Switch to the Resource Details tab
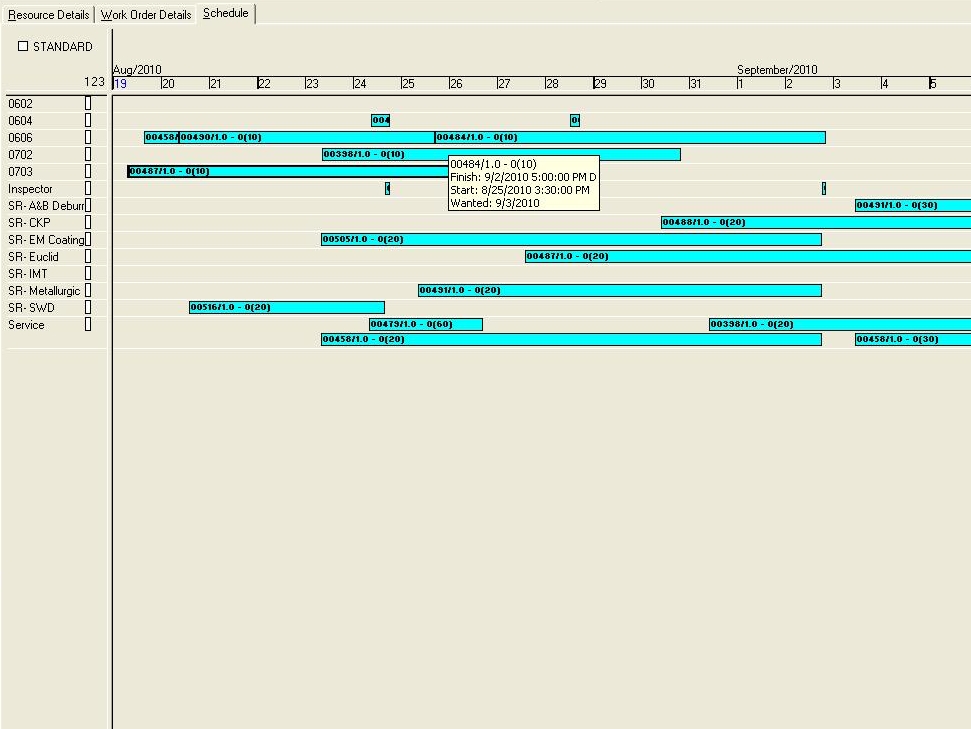The image size is (971, 729). [x=48, y=15]
